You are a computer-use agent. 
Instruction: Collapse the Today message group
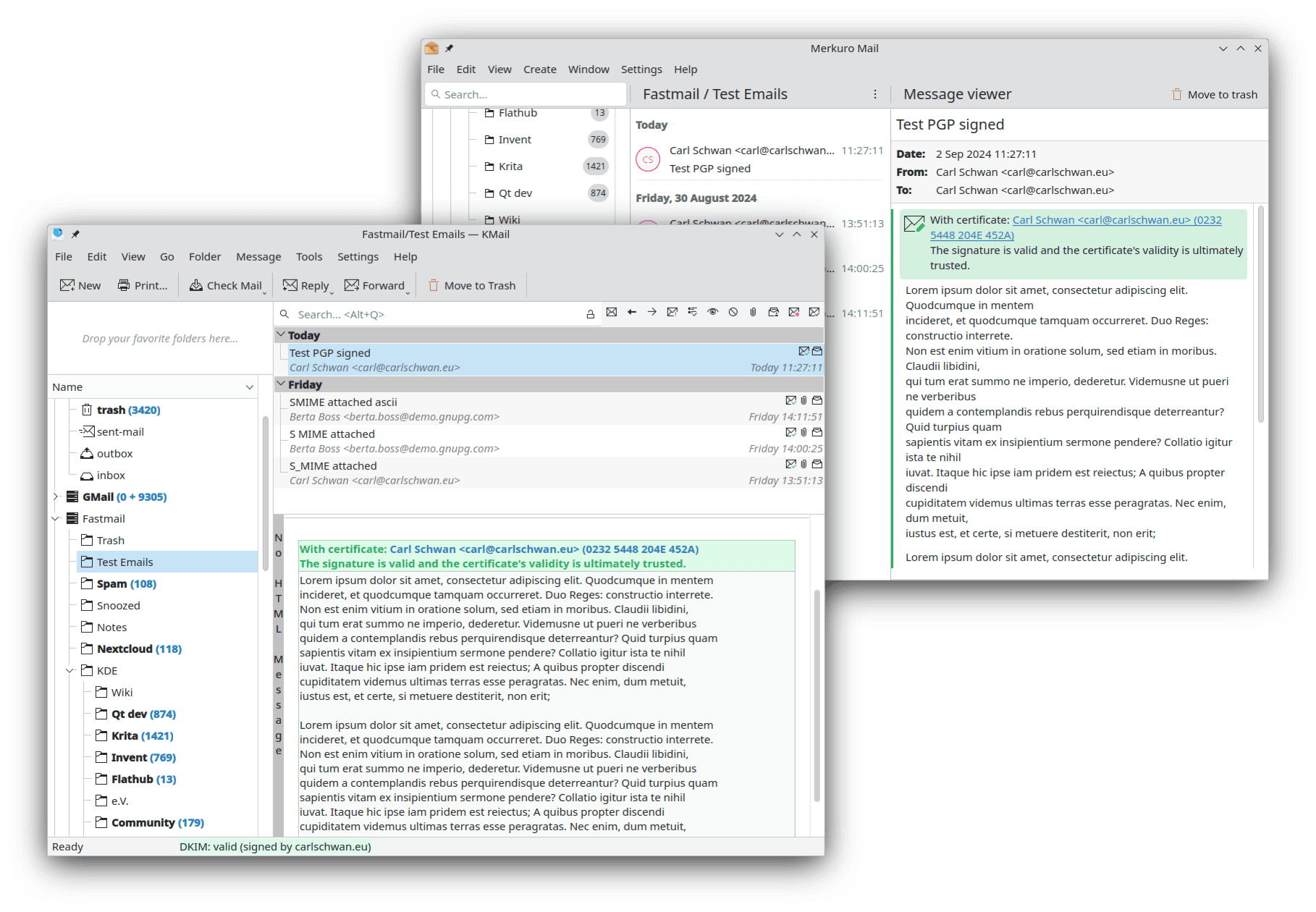click(281, 334)
